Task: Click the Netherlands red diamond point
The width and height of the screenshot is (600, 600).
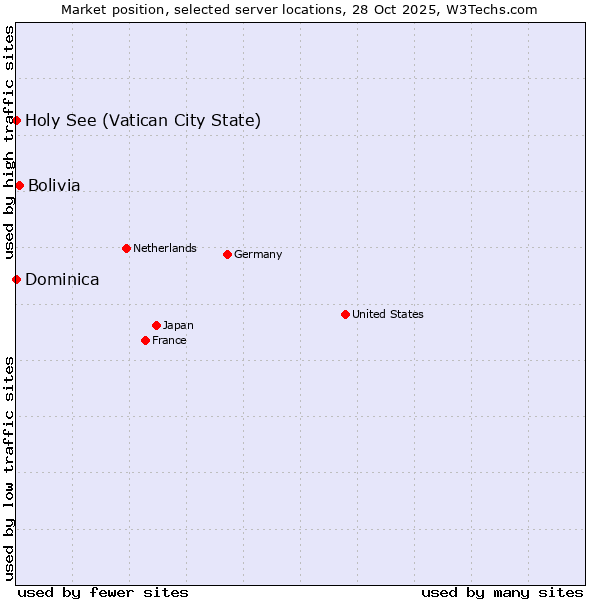Action: pyautogui.click(x=126, y=248)
